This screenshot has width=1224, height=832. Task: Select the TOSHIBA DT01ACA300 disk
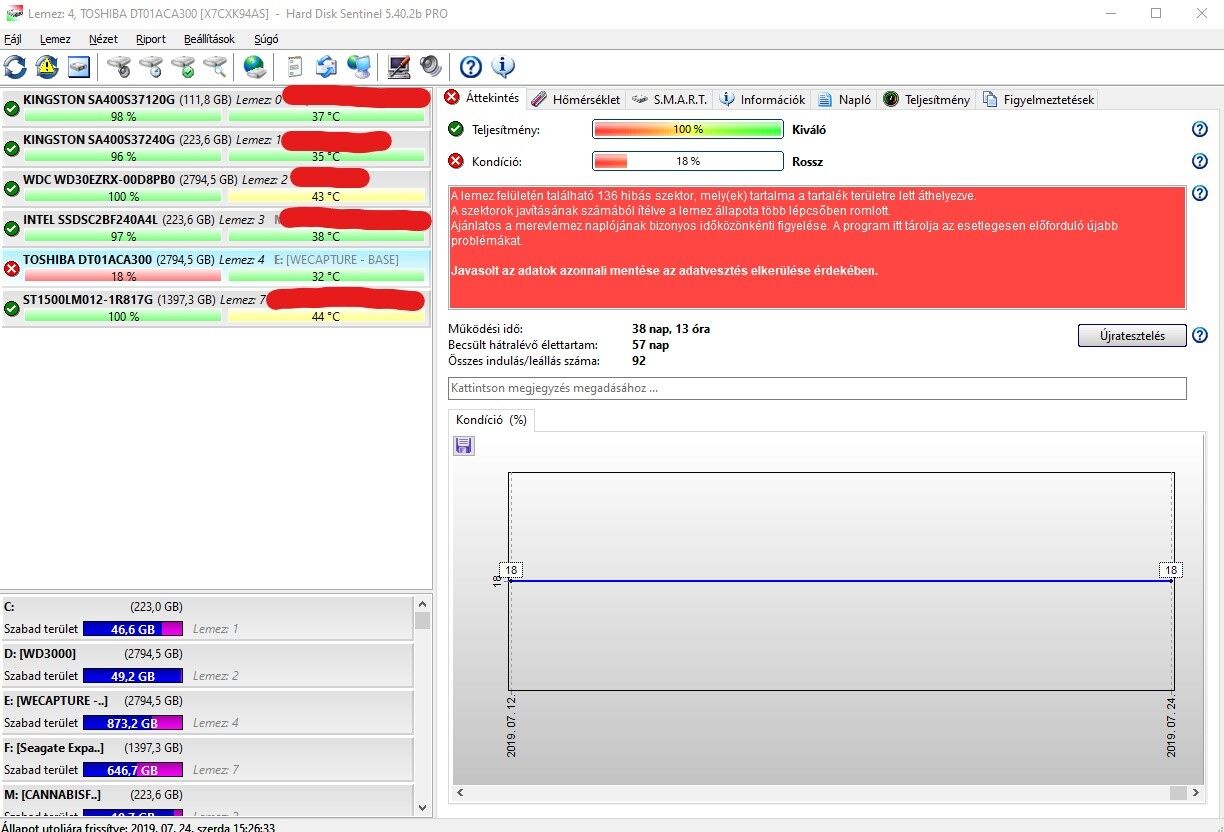coord(215,268)
